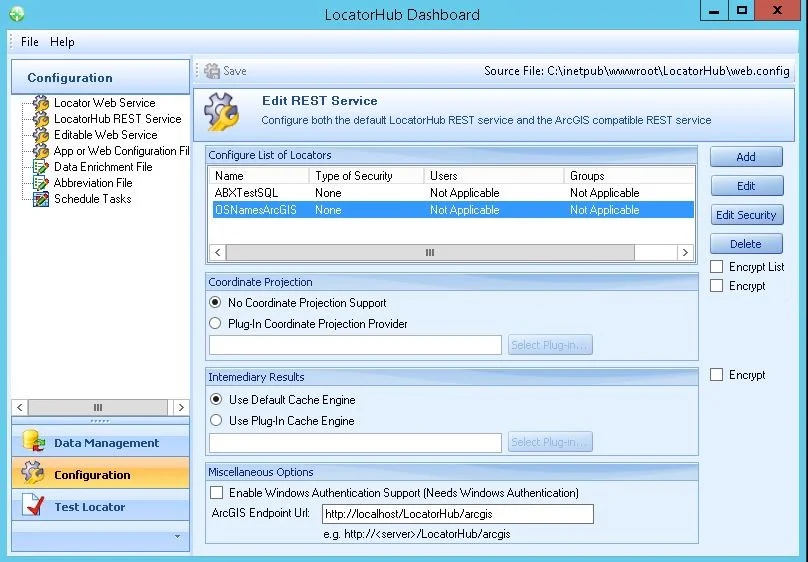Click the Abbreviation File icon
The image size is (808, 562).
(41, 182)
